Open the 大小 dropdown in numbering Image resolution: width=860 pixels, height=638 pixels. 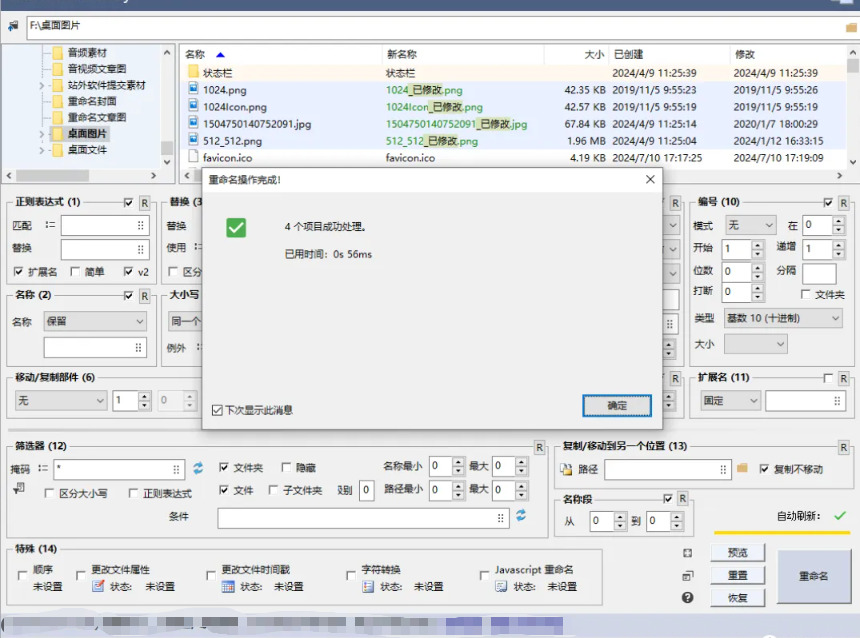(x=756, y=344)
